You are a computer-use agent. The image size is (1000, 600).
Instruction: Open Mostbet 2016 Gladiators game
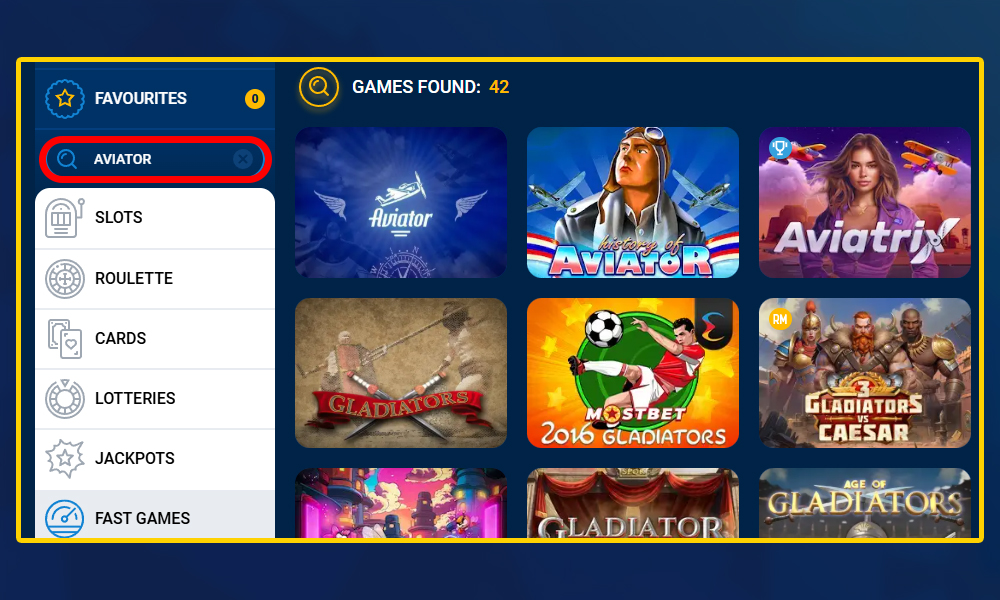pyautogui.click(x=633, y=373)
